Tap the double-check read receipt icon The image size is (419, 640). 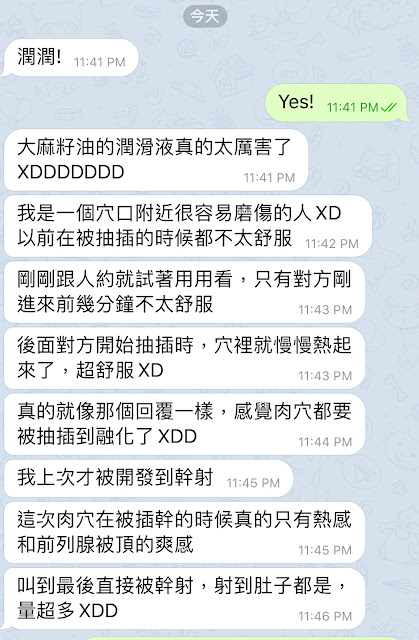[388, 107]
